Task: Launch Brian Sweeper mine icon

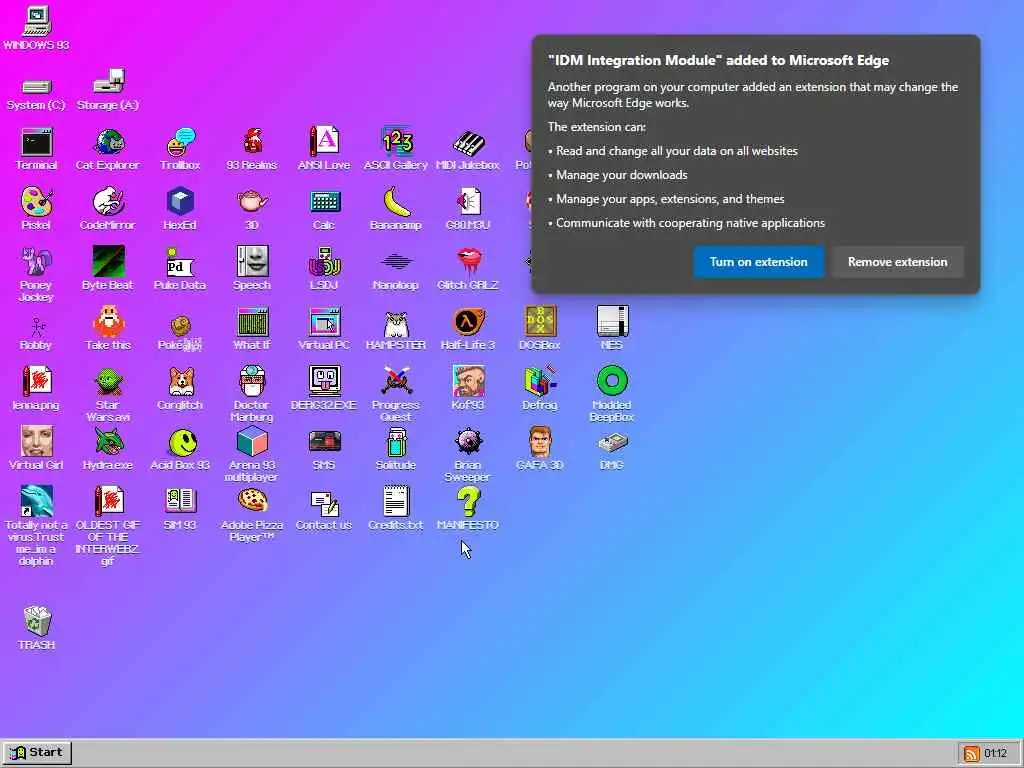Action: point(468,442)
